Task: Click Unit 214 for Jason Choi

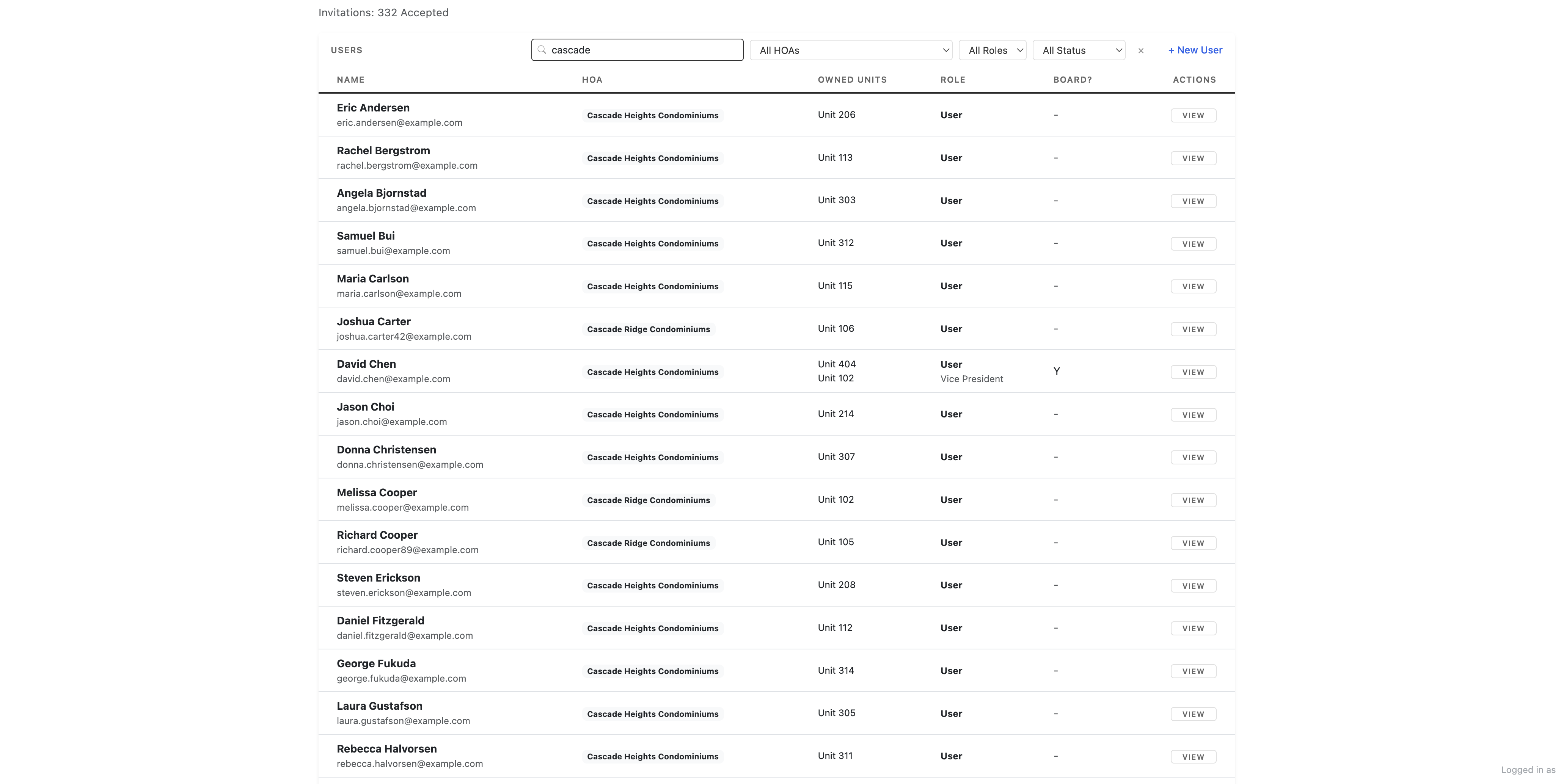Action: click(x=836, y=414)
